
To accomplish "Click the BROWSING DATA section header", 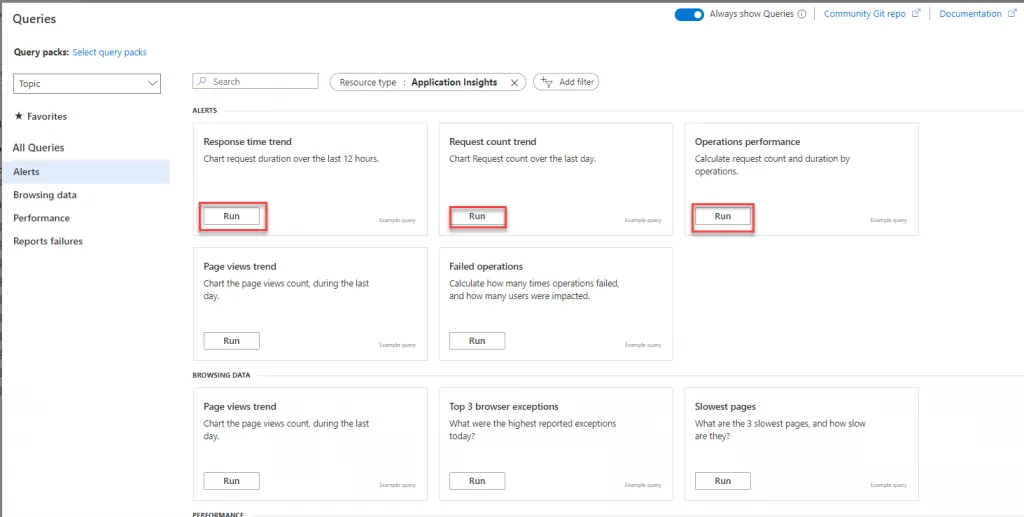I will click(221, 375).
